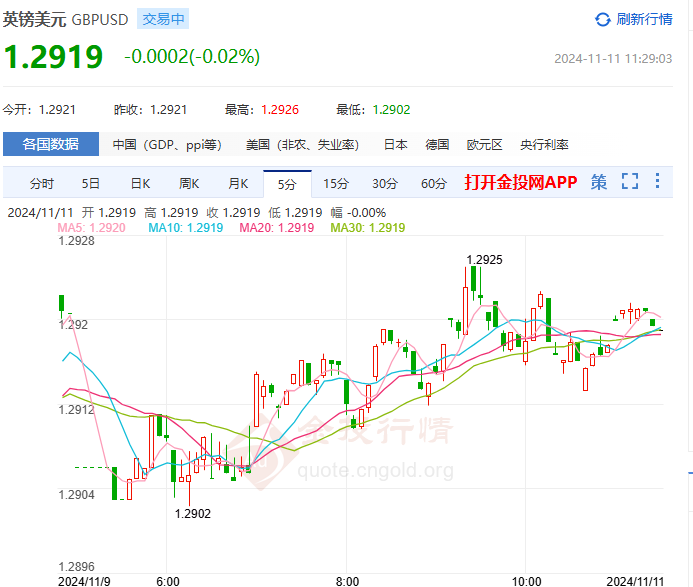
Task: Open the 欧元区 data link
Action: coord(484,144)
